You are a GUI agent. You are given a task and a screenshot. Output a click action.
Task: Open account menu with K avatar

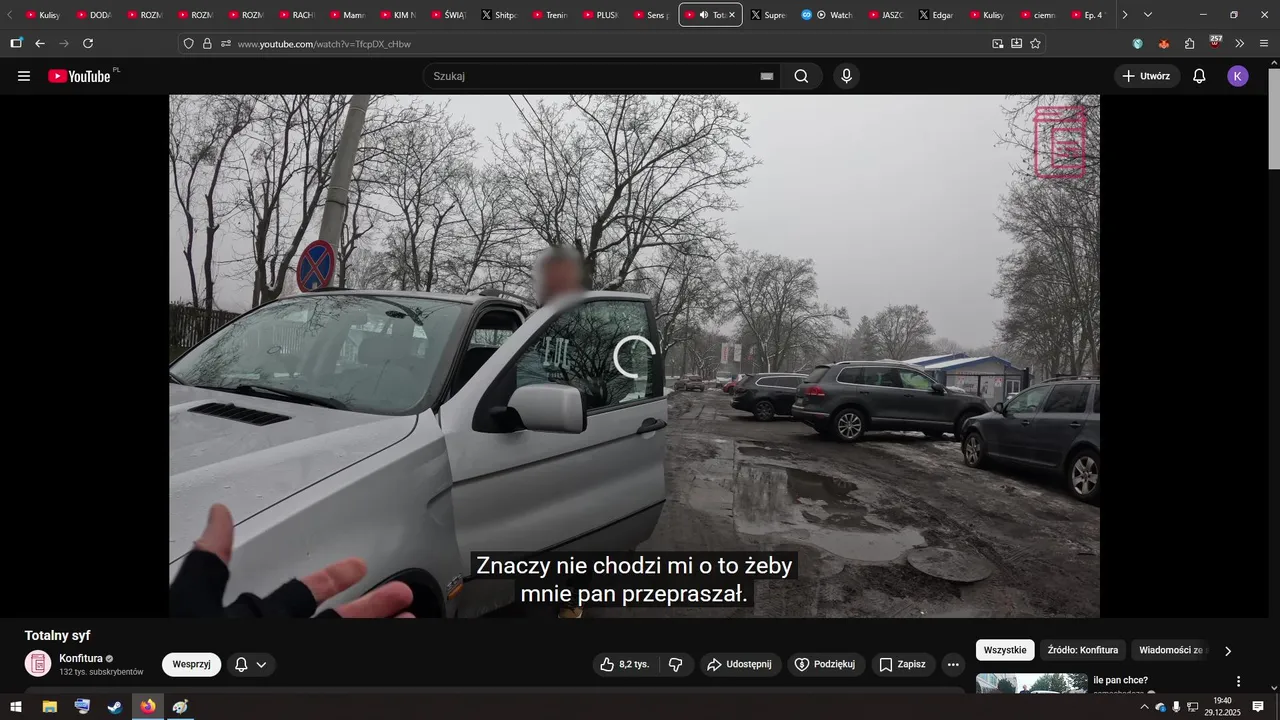tap(1238, 76)
